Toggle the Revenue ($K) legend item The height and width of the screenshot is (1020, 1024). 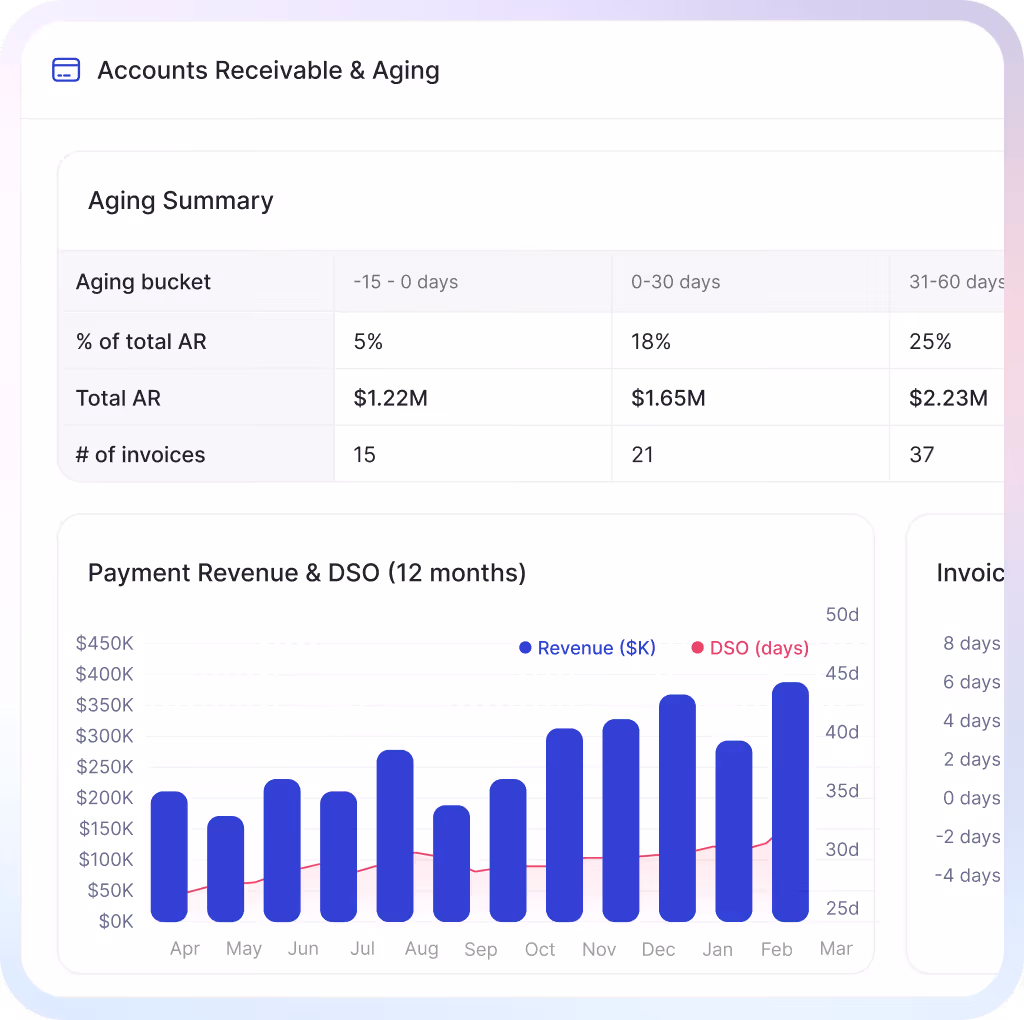(587, 648)
